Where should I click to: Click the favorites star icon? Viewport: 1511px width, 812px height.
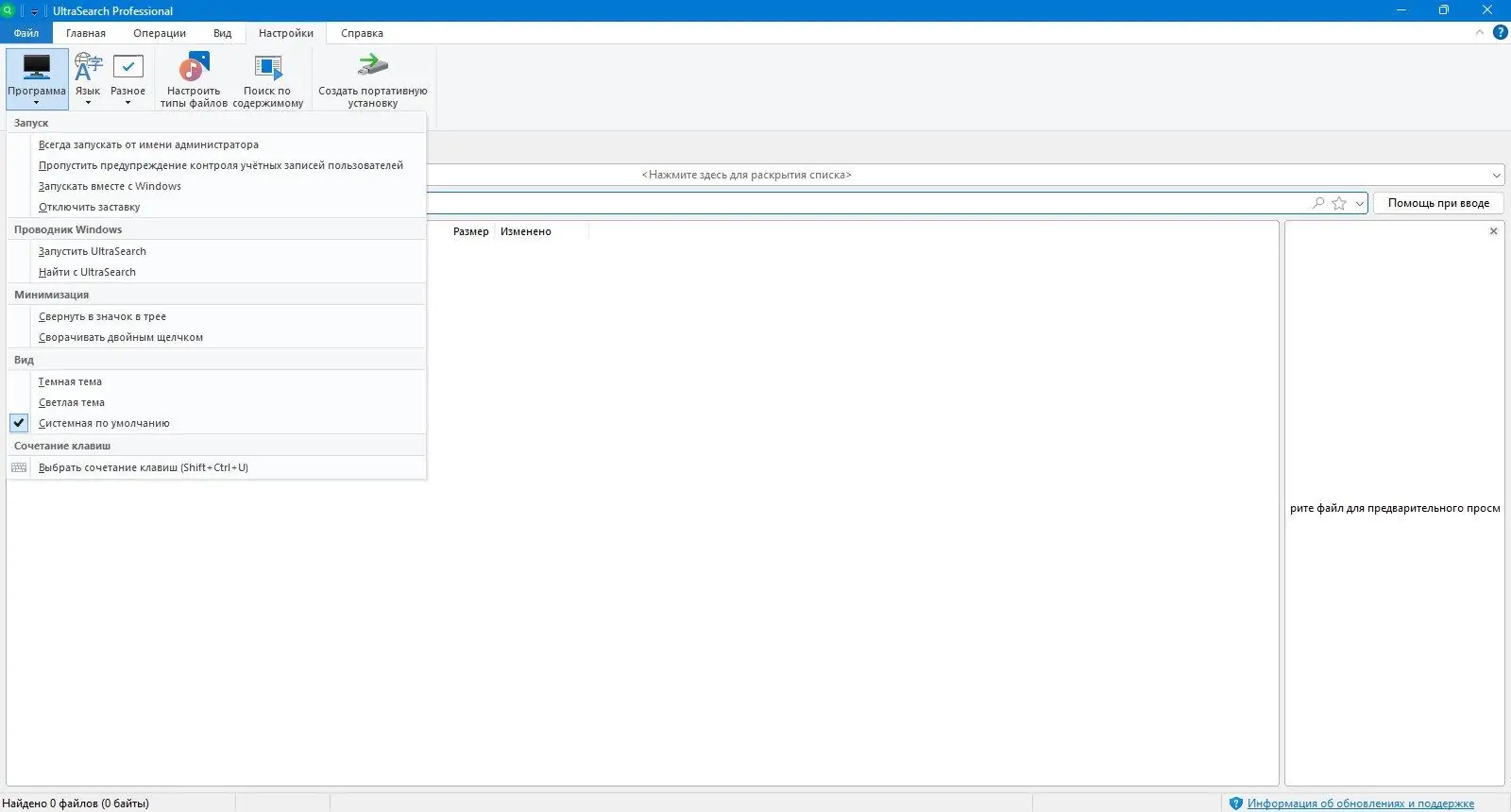1339,203
